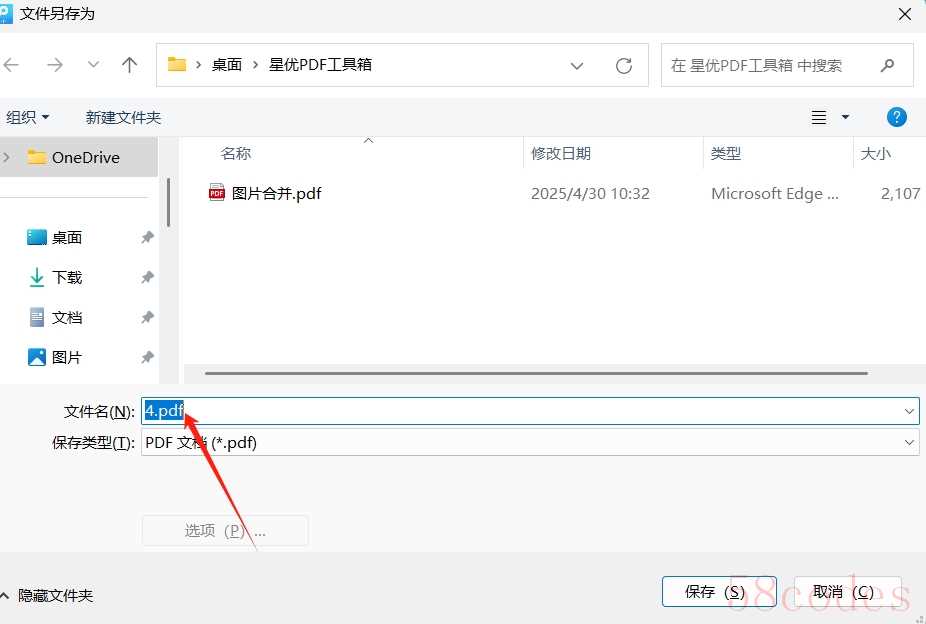Go back with the left arrow button
This screenshot has height=624, width=926.
tap(12, 65)
